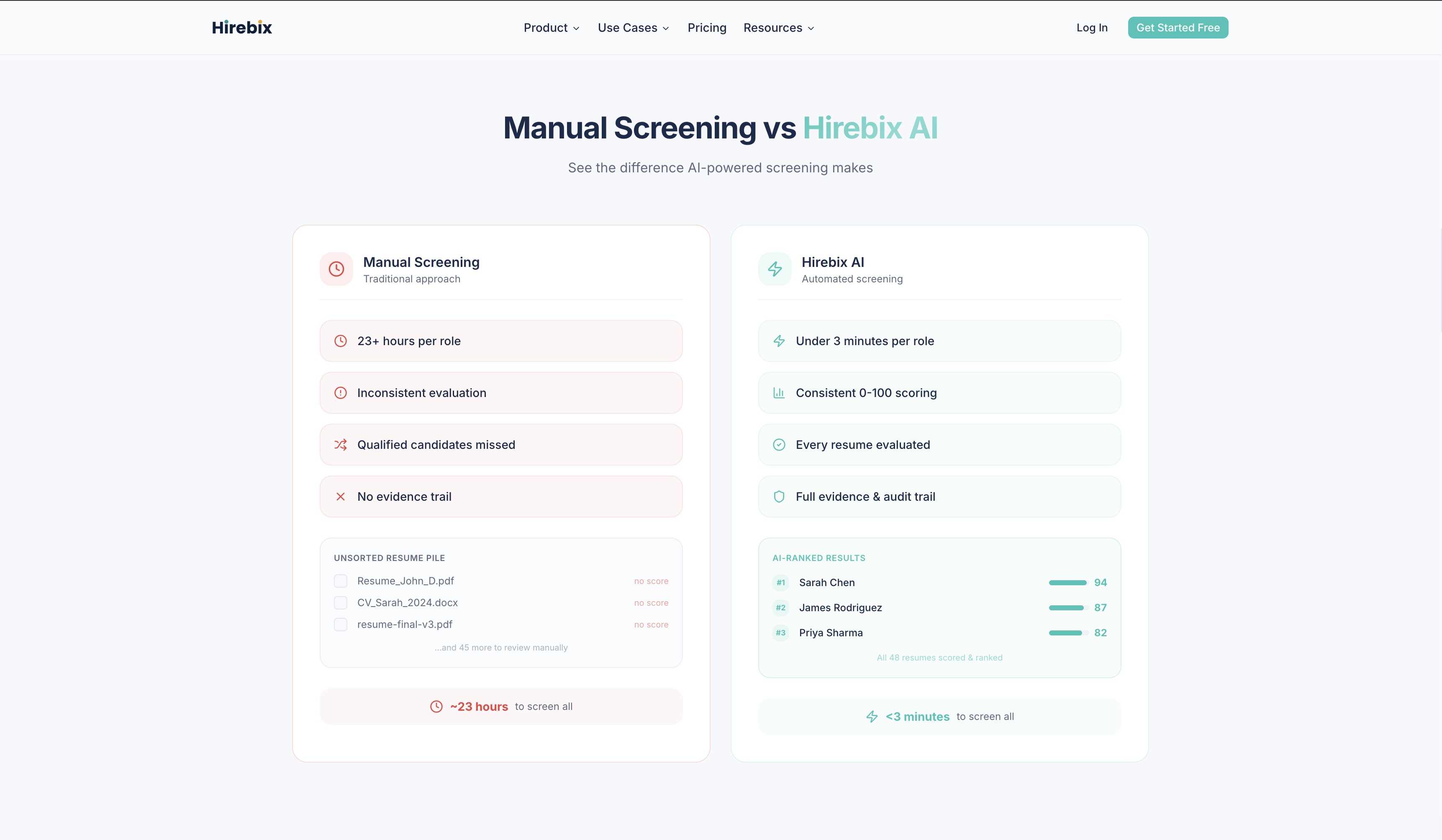Click the Hirebix logo in header
This screenshot has width=1442, height=840.
point(241,28)
